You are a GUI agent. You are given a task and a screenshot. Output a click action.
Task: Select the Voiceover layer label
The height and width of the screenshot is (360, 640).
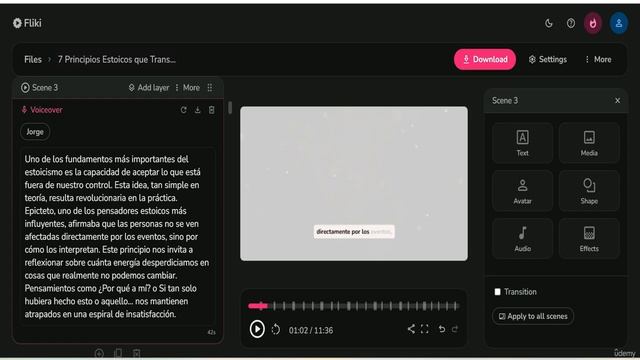click(x=42, y=110)
